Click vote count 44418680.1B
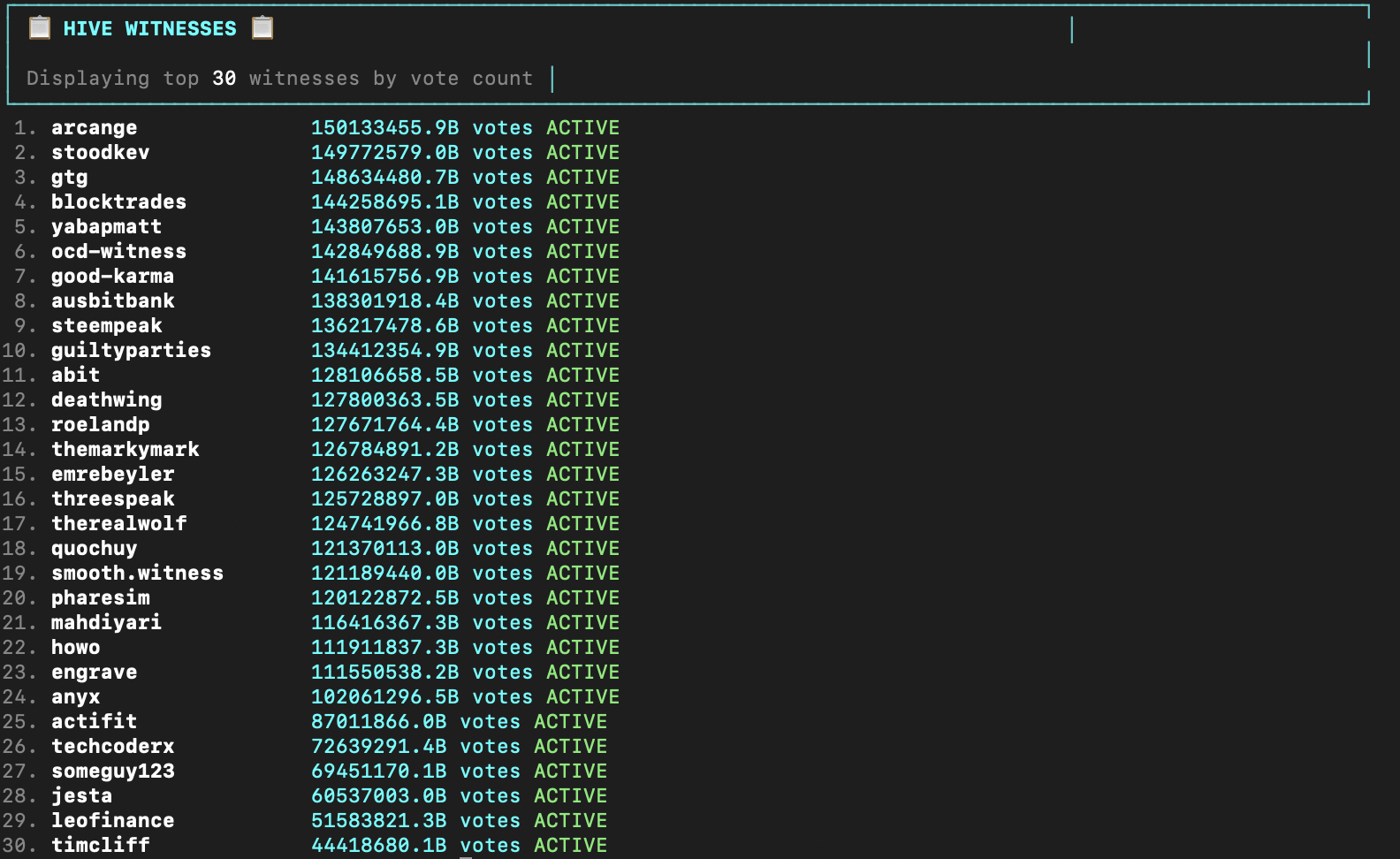Screen dimensions: 1400x859 click(379, 846)
